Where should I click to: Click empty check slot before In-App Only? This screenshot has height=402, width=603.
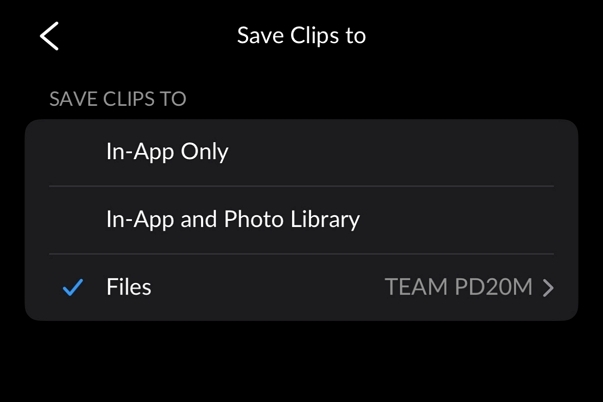[73, 152]
